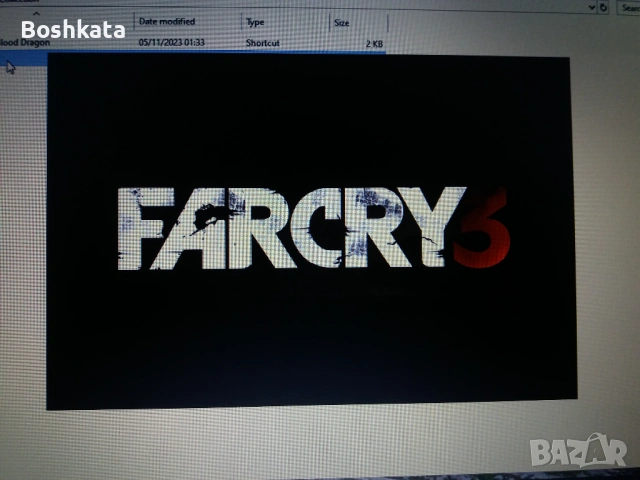Click the 2 KB size value
This screenshot has width=640, height=480.
pos(374,43)
